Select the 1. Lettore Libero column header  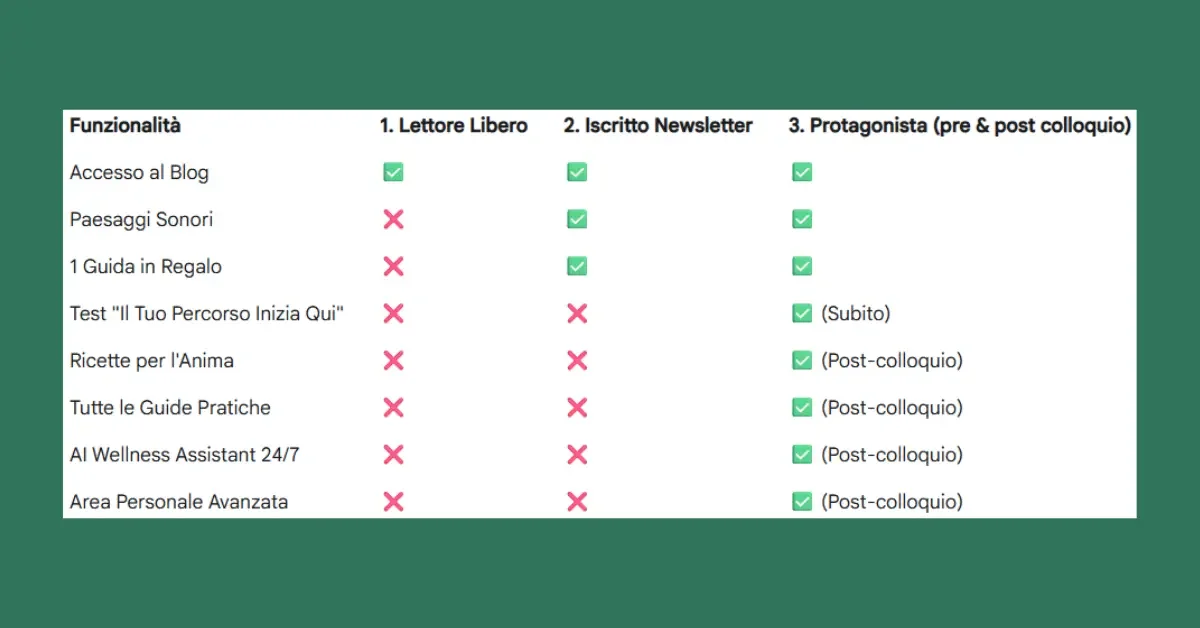[x=453, y=126]
